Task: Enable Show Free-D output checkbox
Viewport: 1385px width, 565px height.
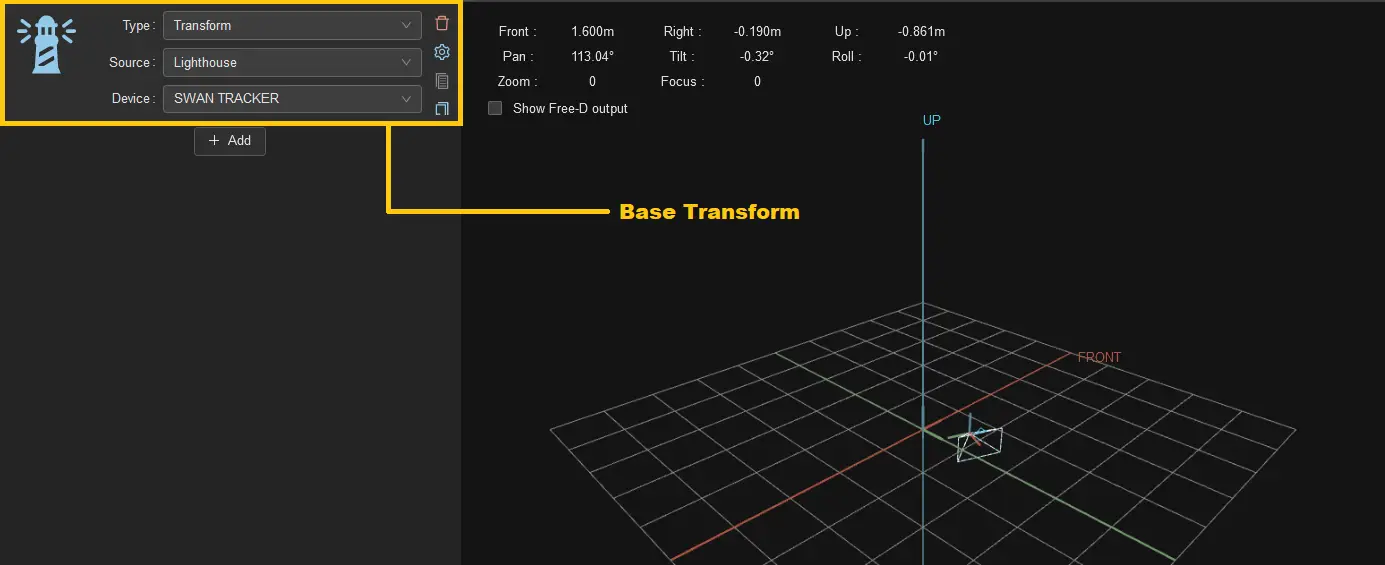Action: click(495, 108)
